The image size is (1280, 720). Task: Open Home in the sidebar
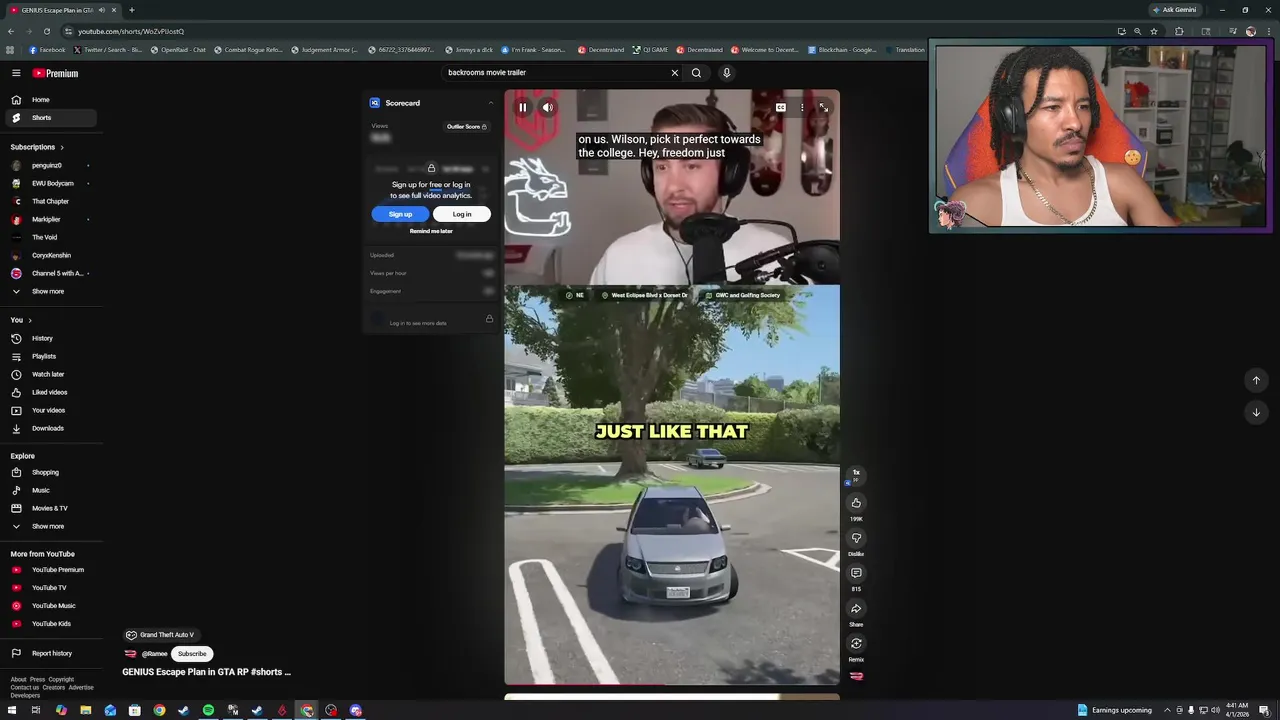point(50,100)
